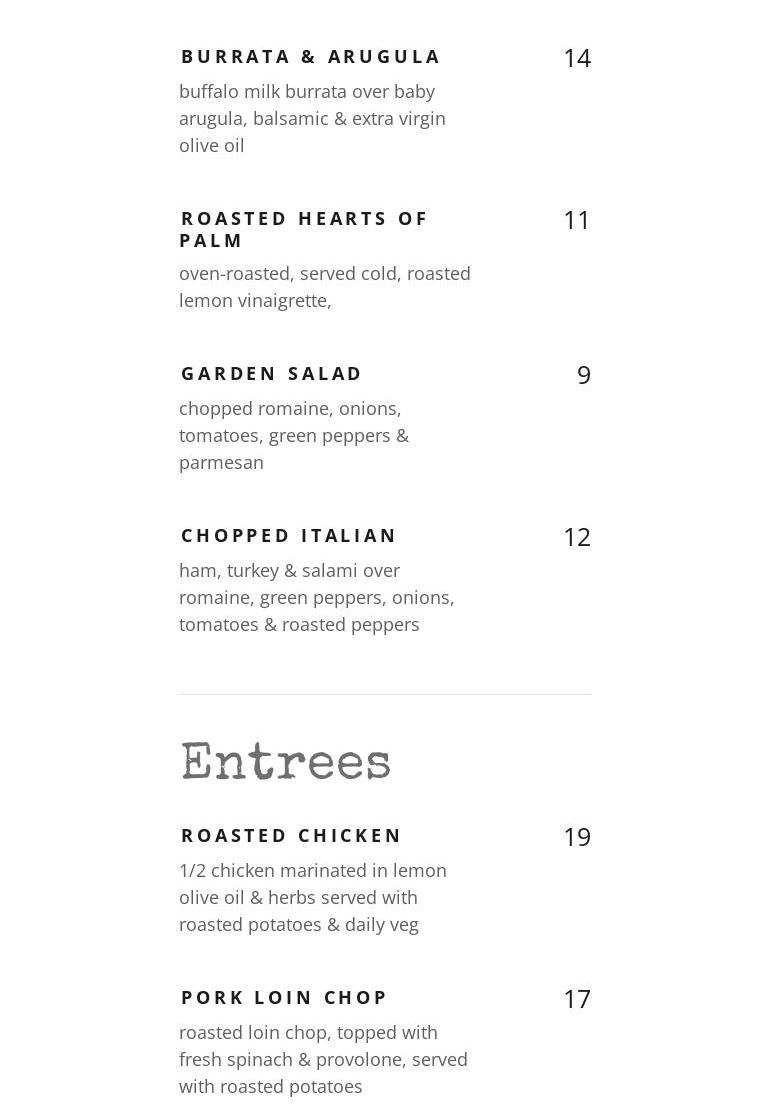The image size is (770, 1113).
Task: Click the chopped romaine description text
Action: tap(294, 435)
